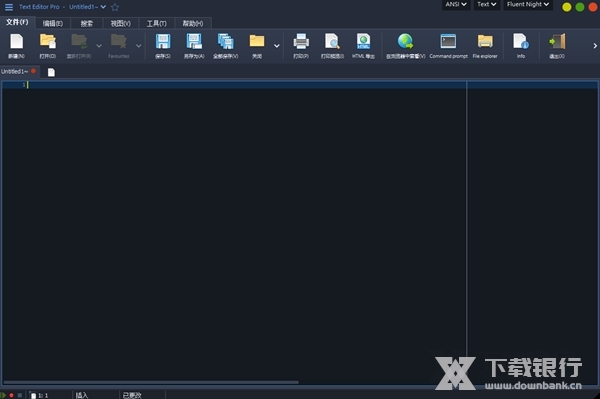The image size is (600, 399).
Task: Open the Untitled1~ title dropdown
Action: point(88,7)
